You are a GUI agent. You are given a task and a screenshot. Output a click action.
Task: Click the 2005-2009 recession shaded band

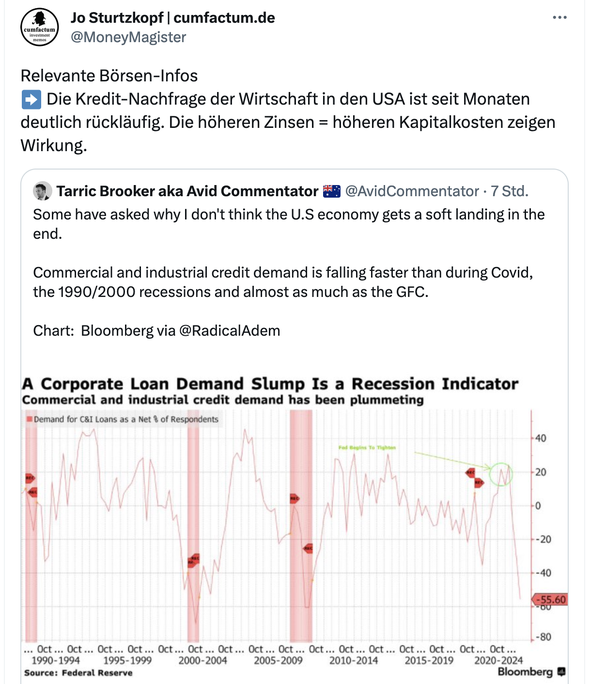click(x=301, y=526)
